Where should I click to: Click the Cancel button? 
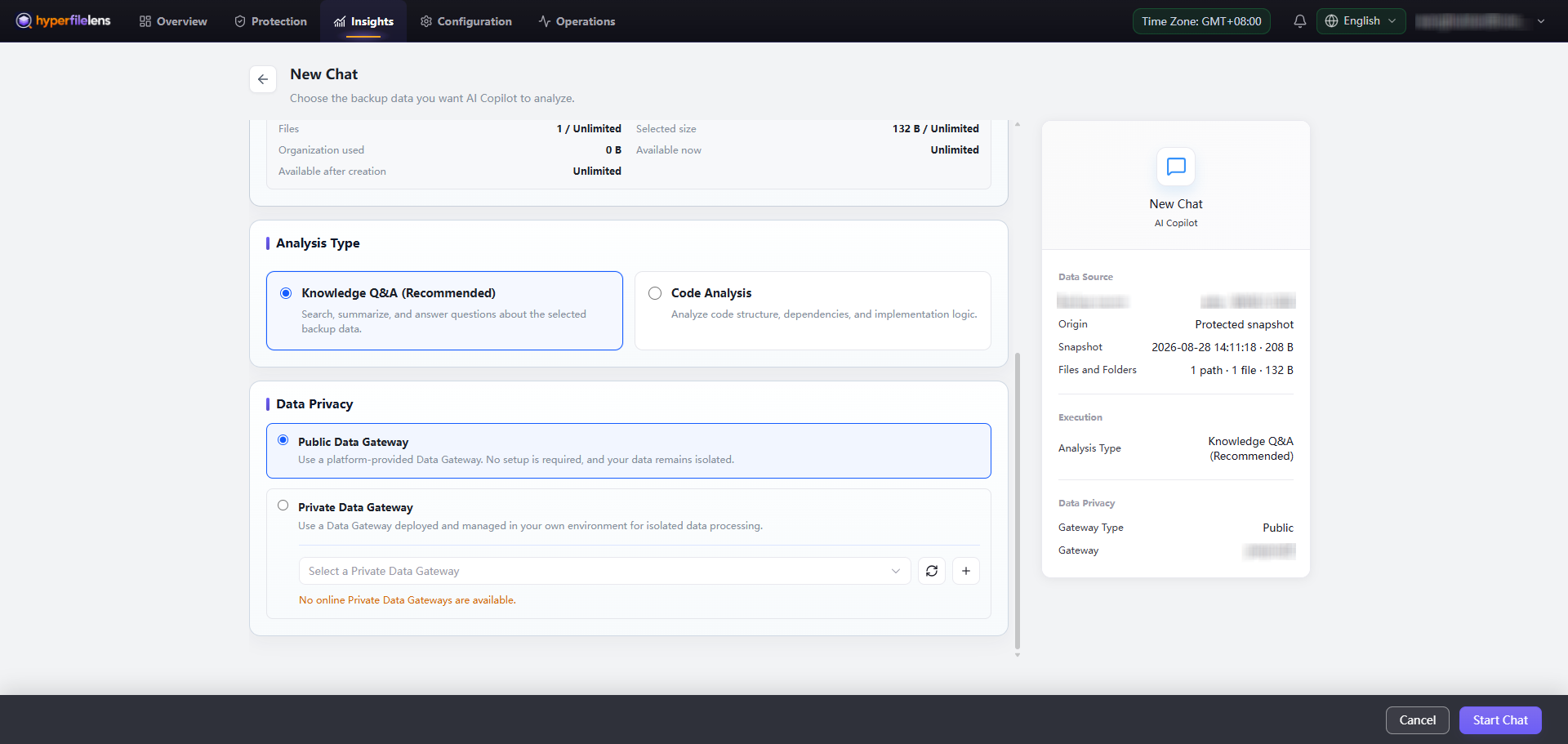click(1418, 720)
